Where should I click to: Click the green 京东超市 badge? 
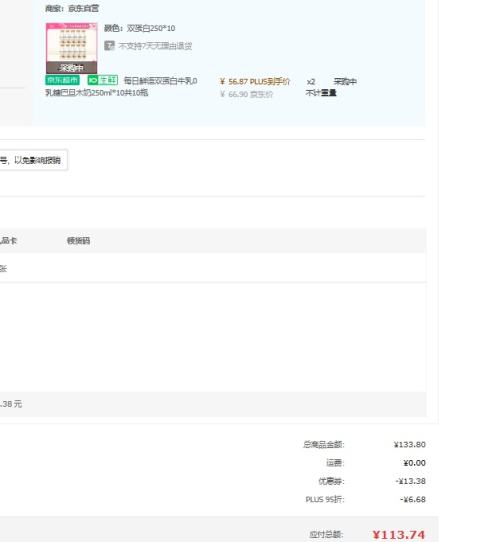(x=63, y=80)
